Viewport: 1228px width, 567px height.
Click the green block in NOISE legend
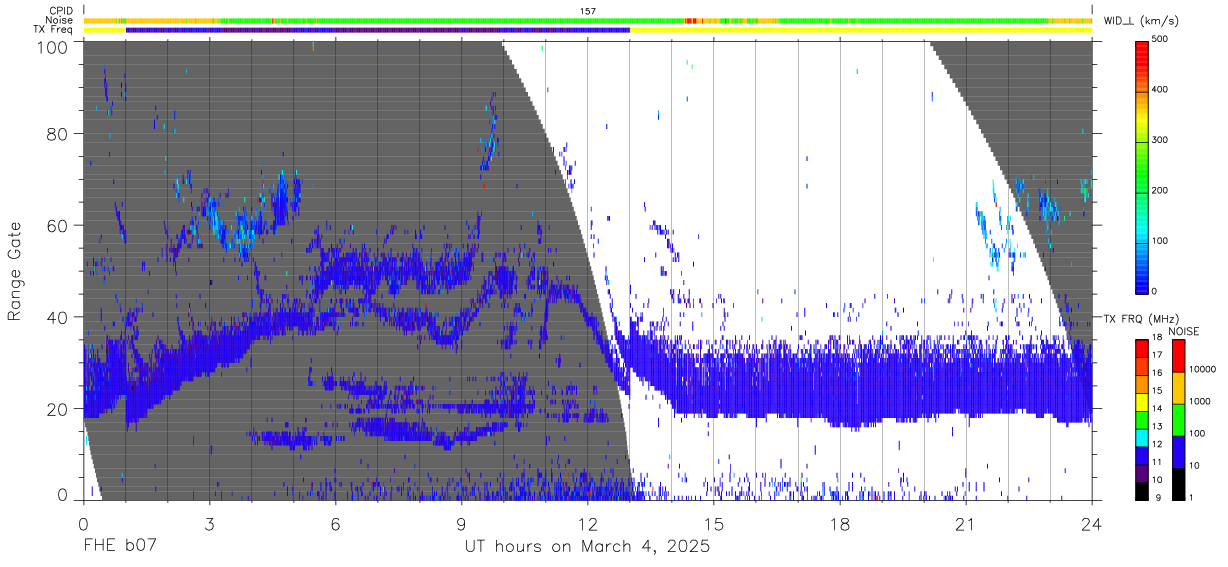click(x=1178, y=420)
